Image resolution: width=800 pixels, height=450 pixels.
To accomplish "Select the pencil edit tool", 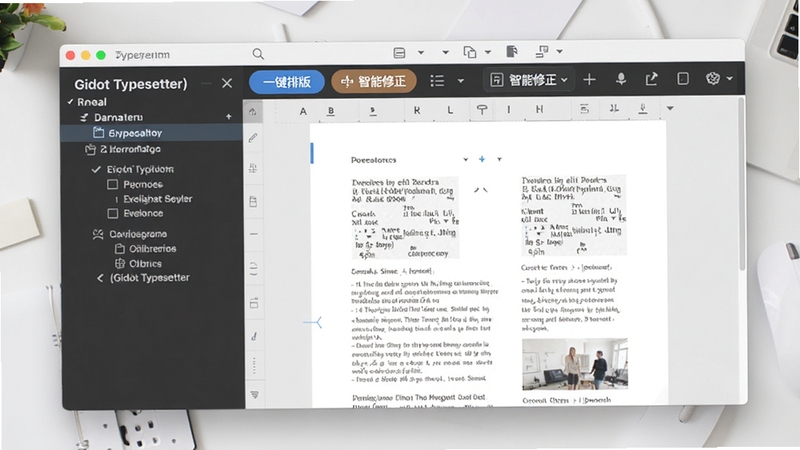I will point(253,138).
